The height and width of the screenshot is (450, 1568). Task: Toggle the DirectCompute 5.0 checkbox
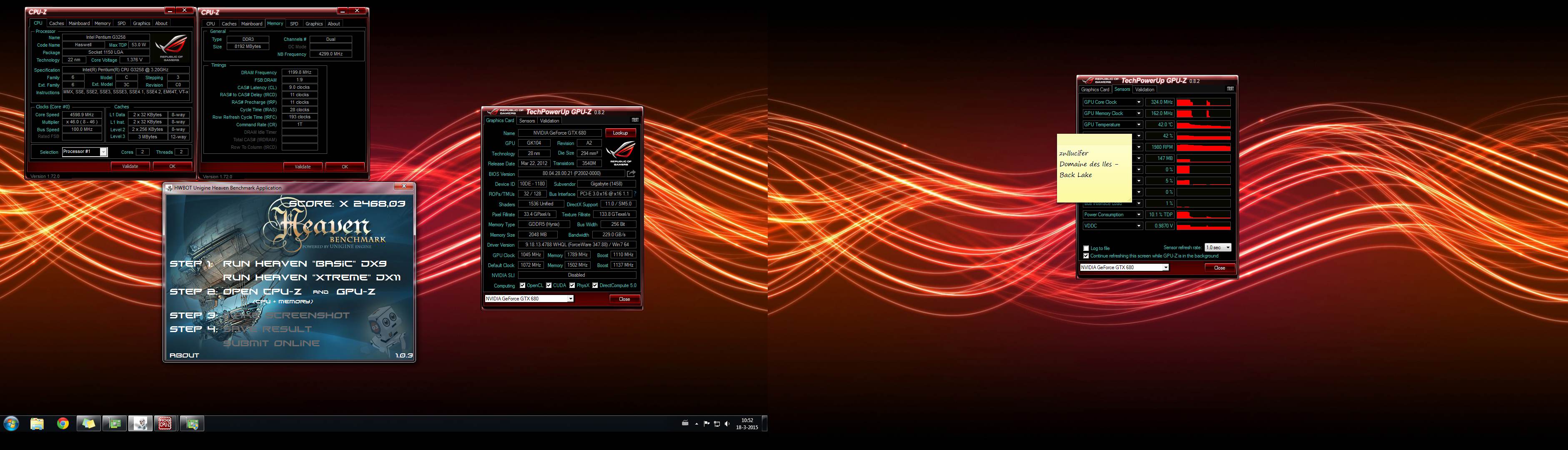(595, 285)
